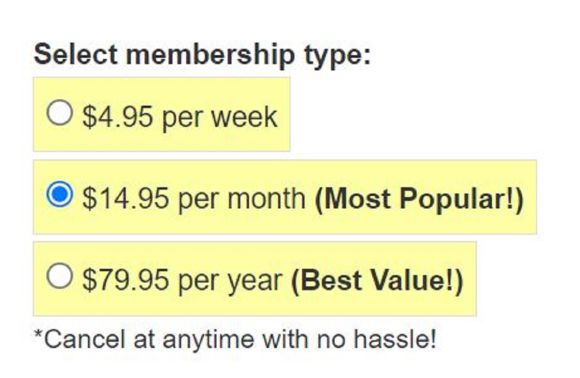Click the '$79.95 per year' label text

[182, 281]
